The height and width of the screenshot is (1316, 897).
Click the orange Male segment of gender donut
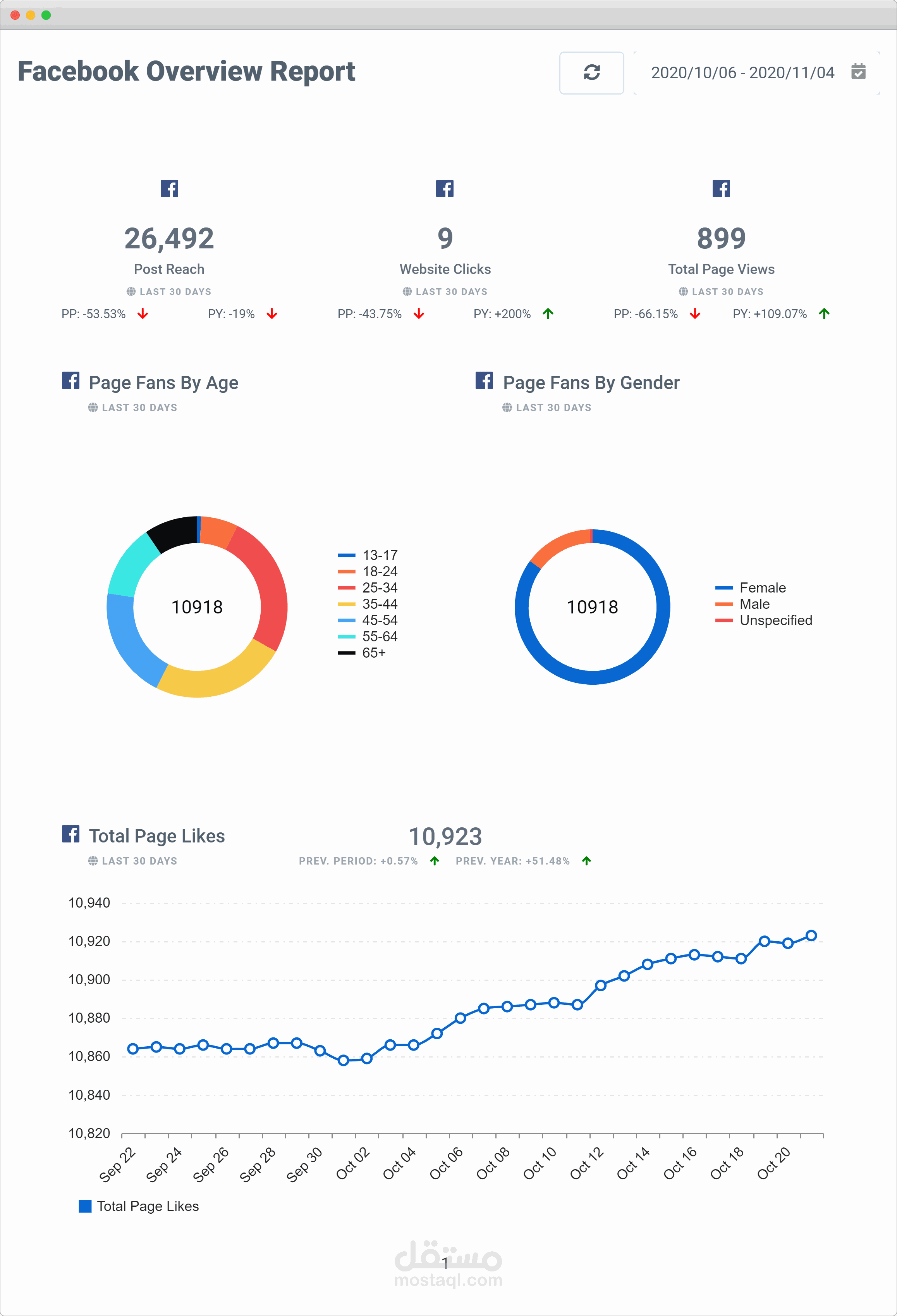(560, 545)
